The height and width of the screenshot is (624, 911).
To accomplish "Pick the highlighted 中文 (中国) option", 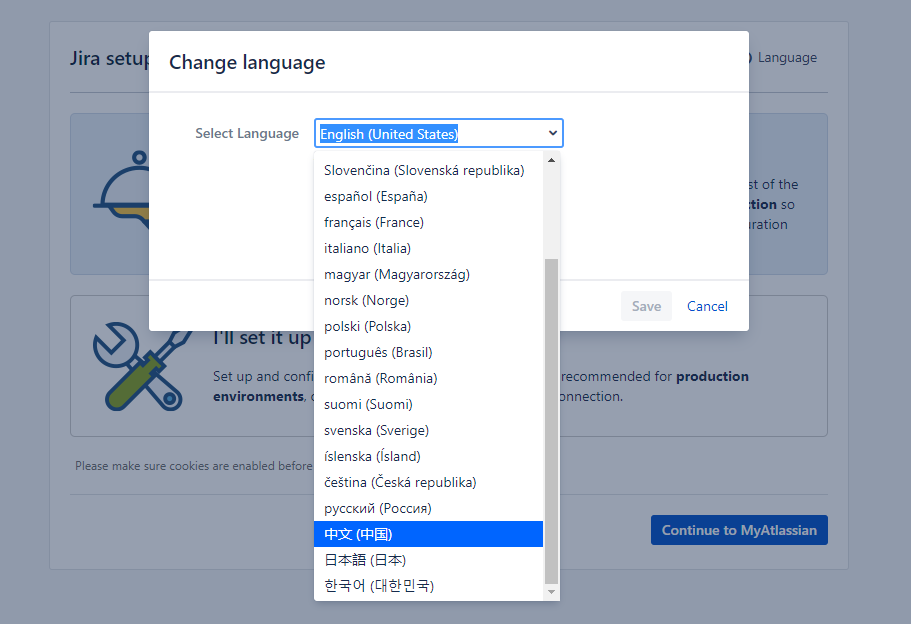I will [428, 534].
